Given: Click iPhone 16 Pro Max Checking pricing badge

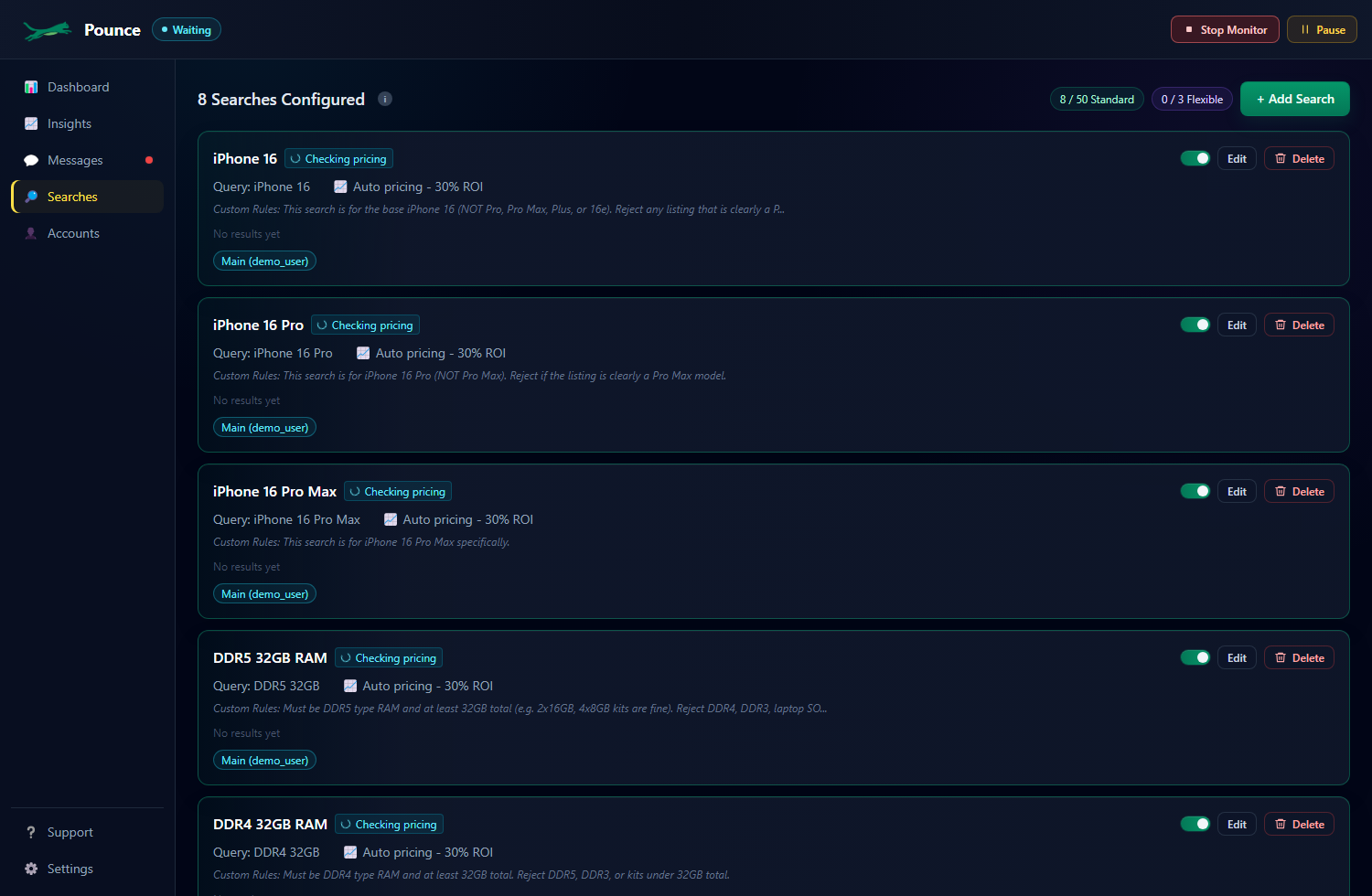Looking at the screenshot, I should click(398, 491).
